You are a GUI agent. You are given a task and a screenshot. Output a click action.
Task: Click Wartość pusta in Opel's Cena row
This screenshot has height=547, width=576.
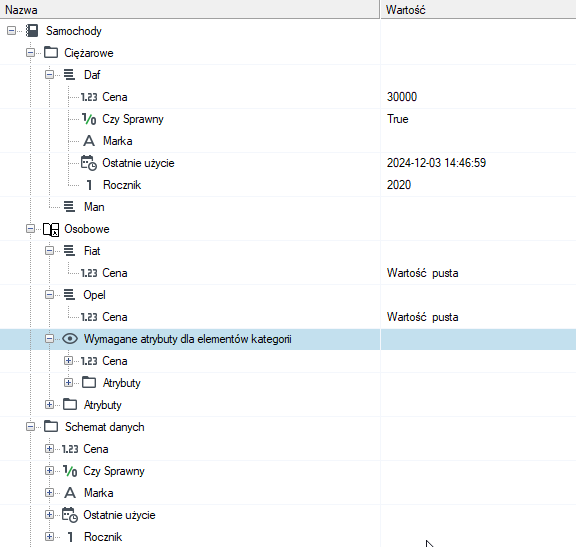(x=422, y=317)
